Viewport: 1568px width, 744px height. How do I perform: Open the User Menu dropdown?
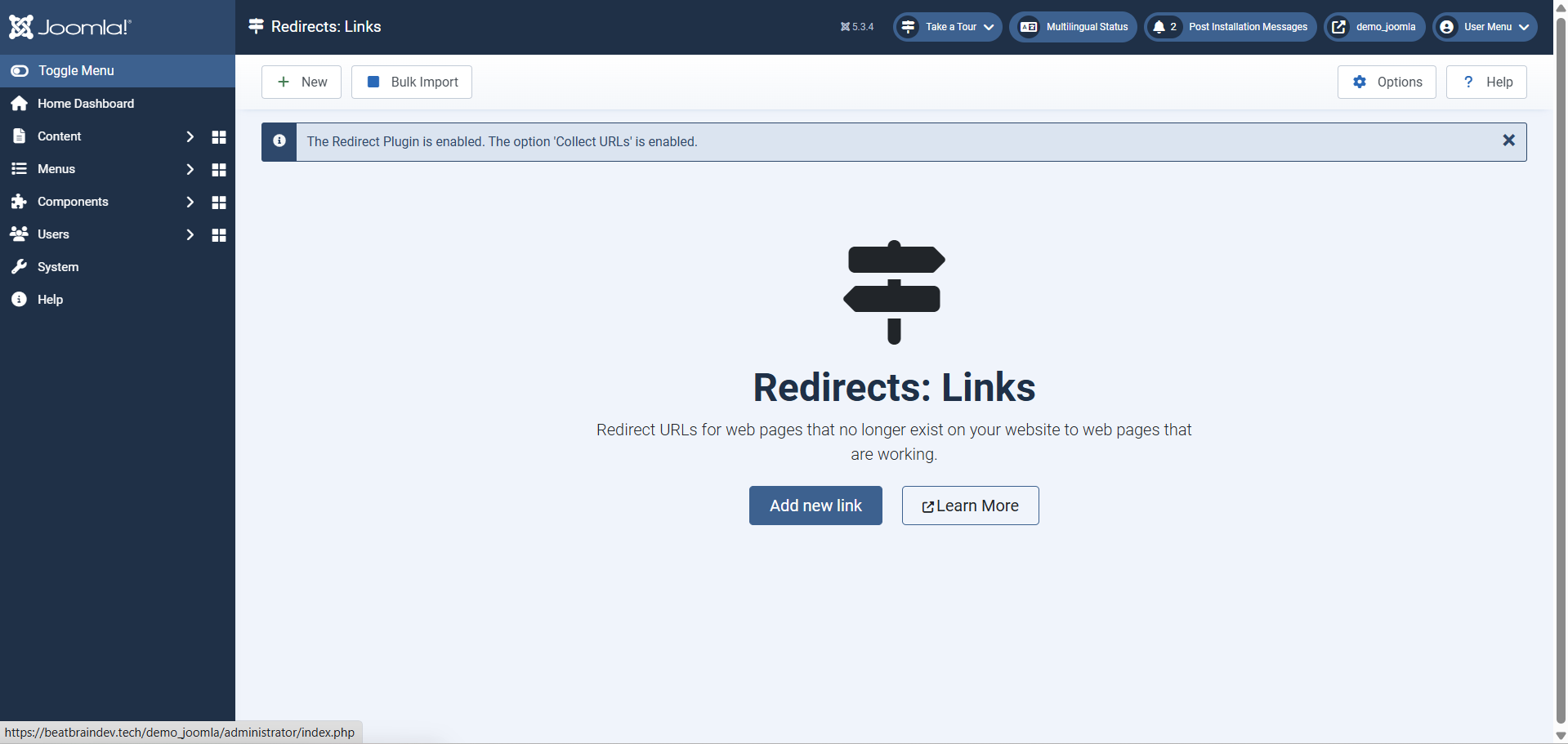click(x=1485, y=27)
